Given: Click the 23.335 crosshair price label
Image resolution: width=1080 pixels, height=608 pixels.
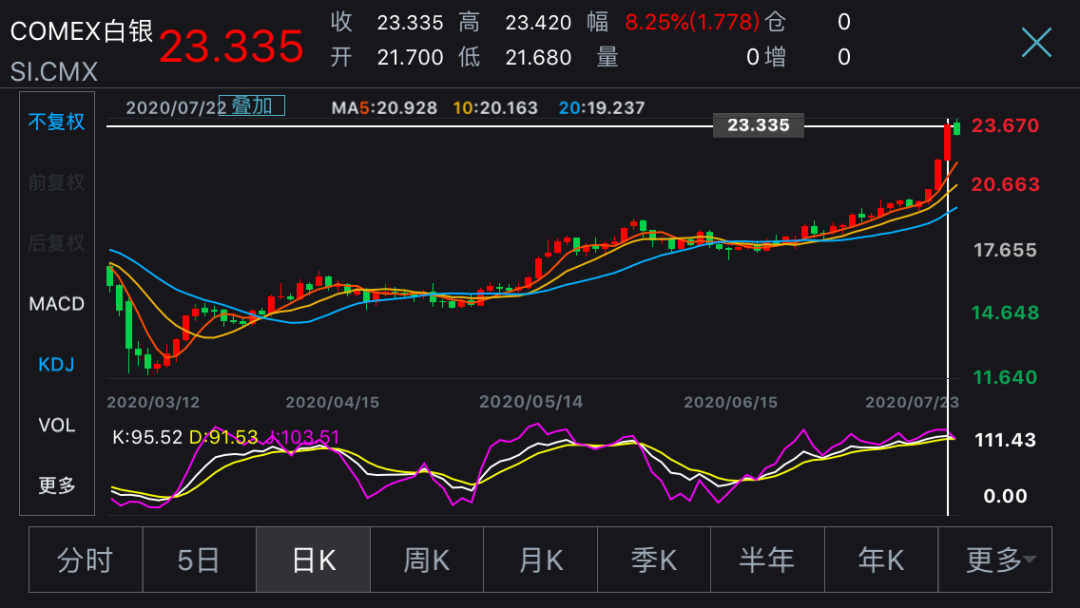Looking at the screenshot, I should [x=758, y=125].
